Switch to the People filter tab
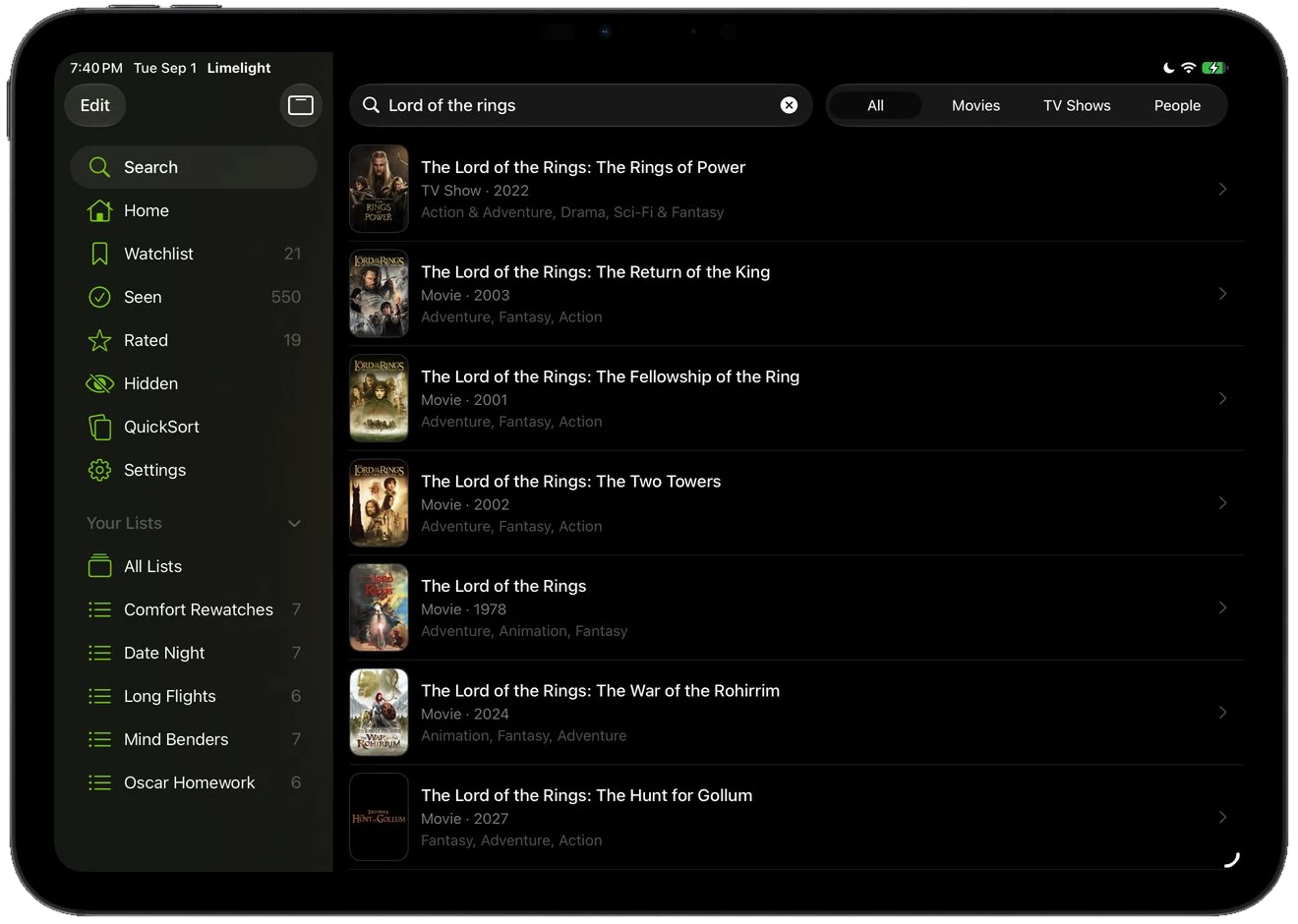Image resolution: width=1298 pixels, height=924 pixels. [x=1177, y=105]
